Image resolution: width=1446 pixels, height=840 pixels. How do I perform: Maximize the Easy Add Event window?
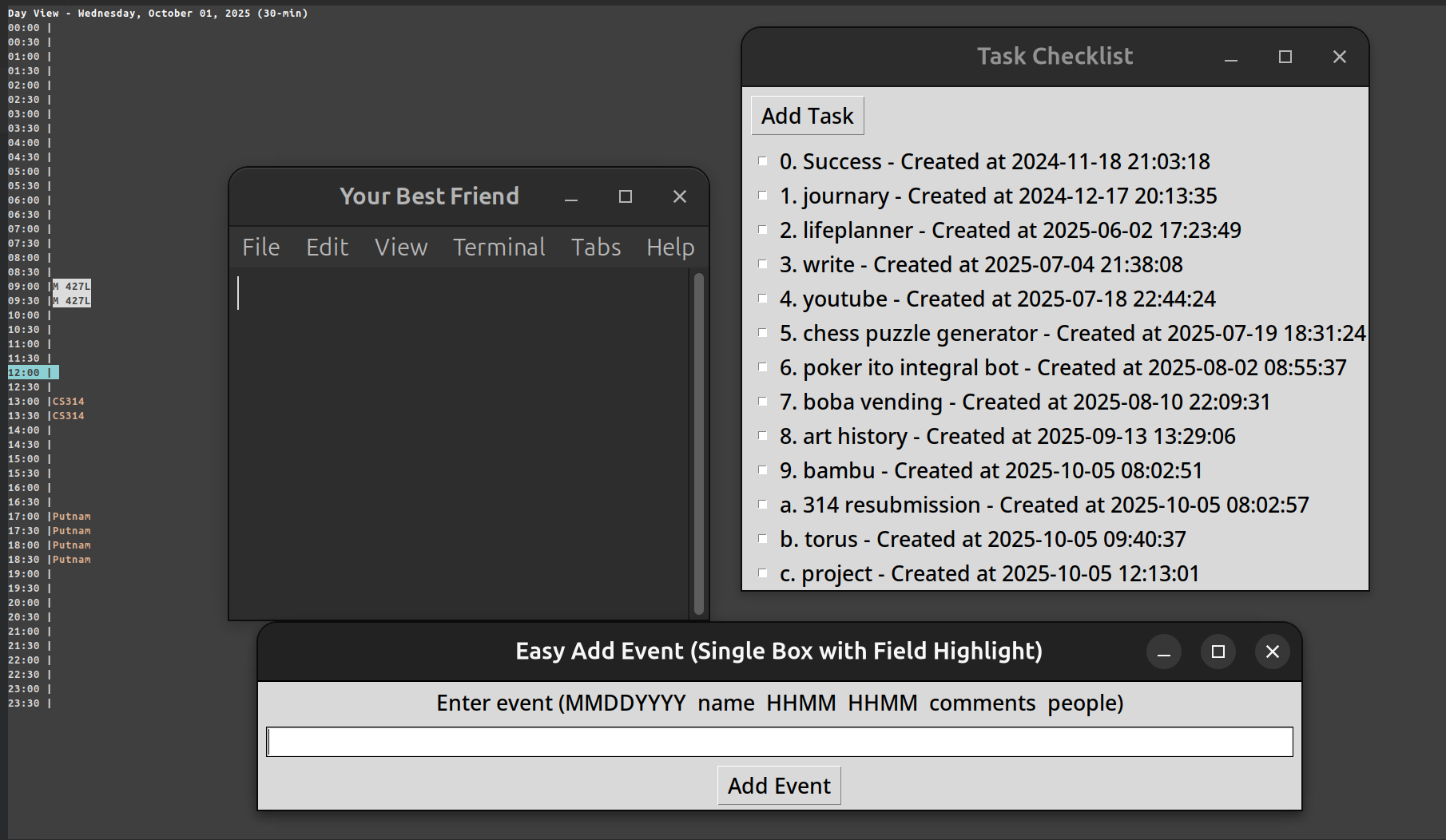click(1218, 652)
